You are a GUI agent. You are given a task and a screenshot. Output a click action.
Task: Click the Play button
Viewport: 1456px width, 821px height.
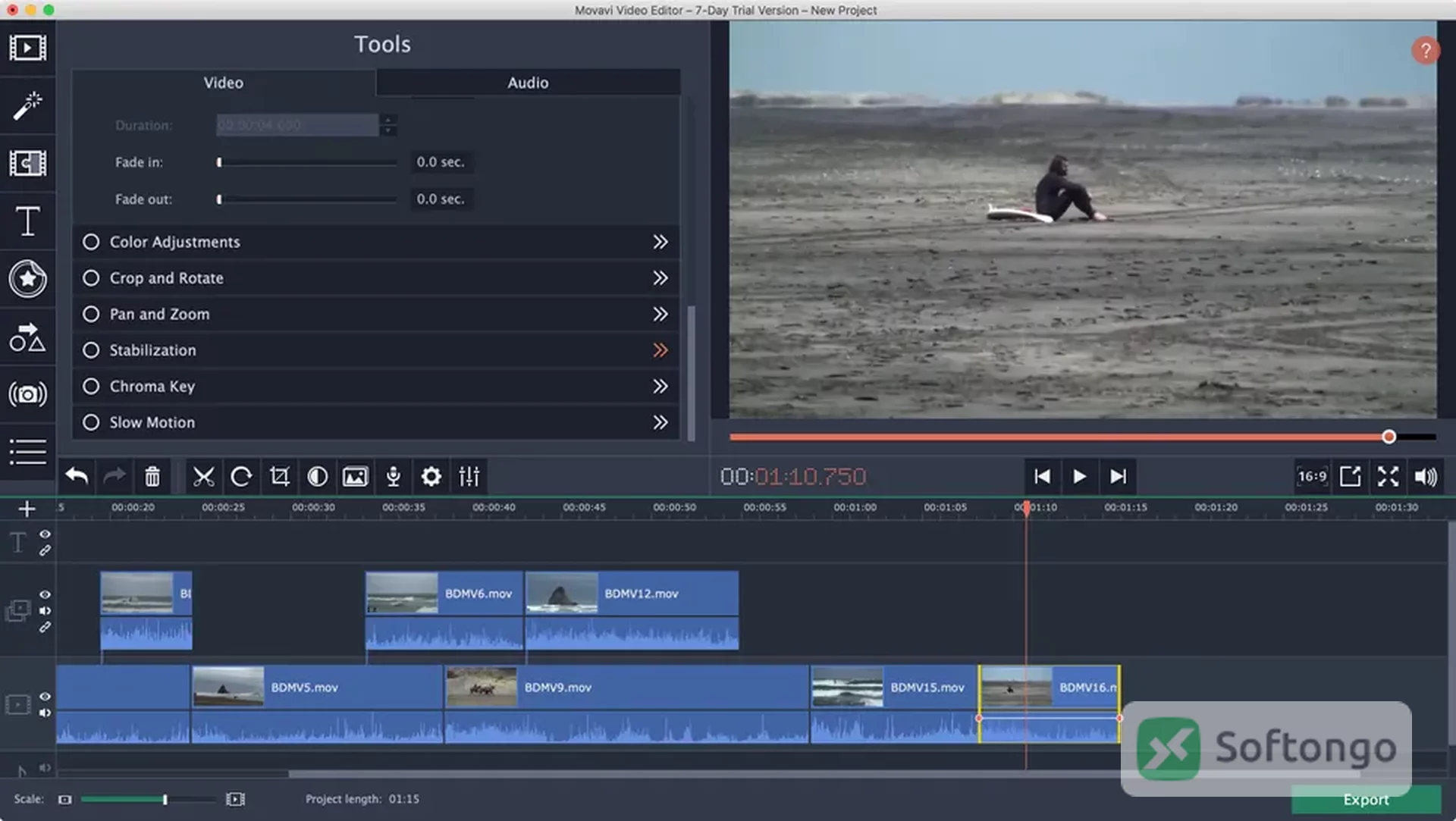(x=1079, y=476)
